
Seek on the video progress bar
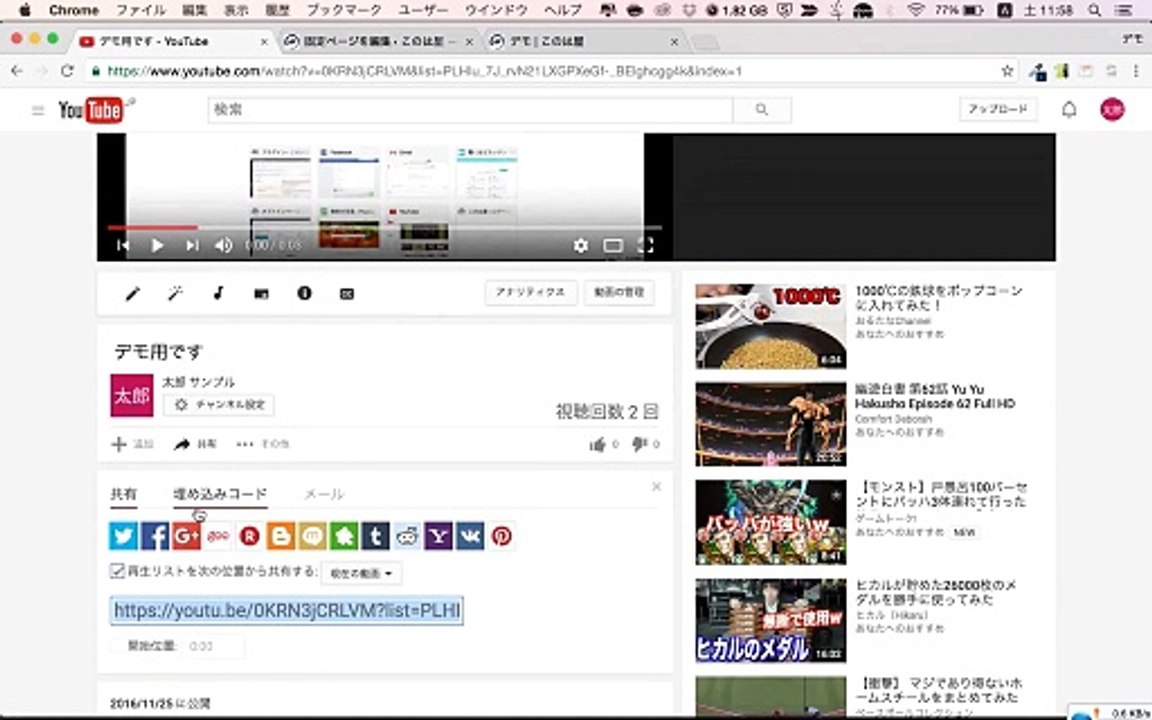[384, 228]
